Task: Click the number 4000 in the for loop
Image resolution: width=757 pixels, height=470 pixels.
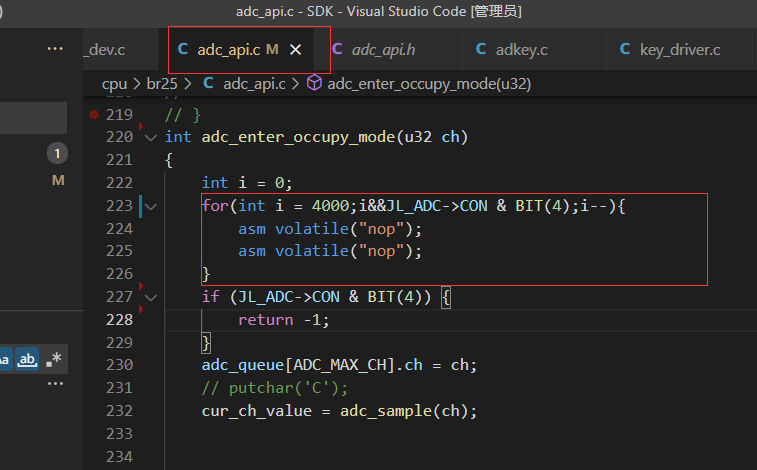Action: point(330,206)
